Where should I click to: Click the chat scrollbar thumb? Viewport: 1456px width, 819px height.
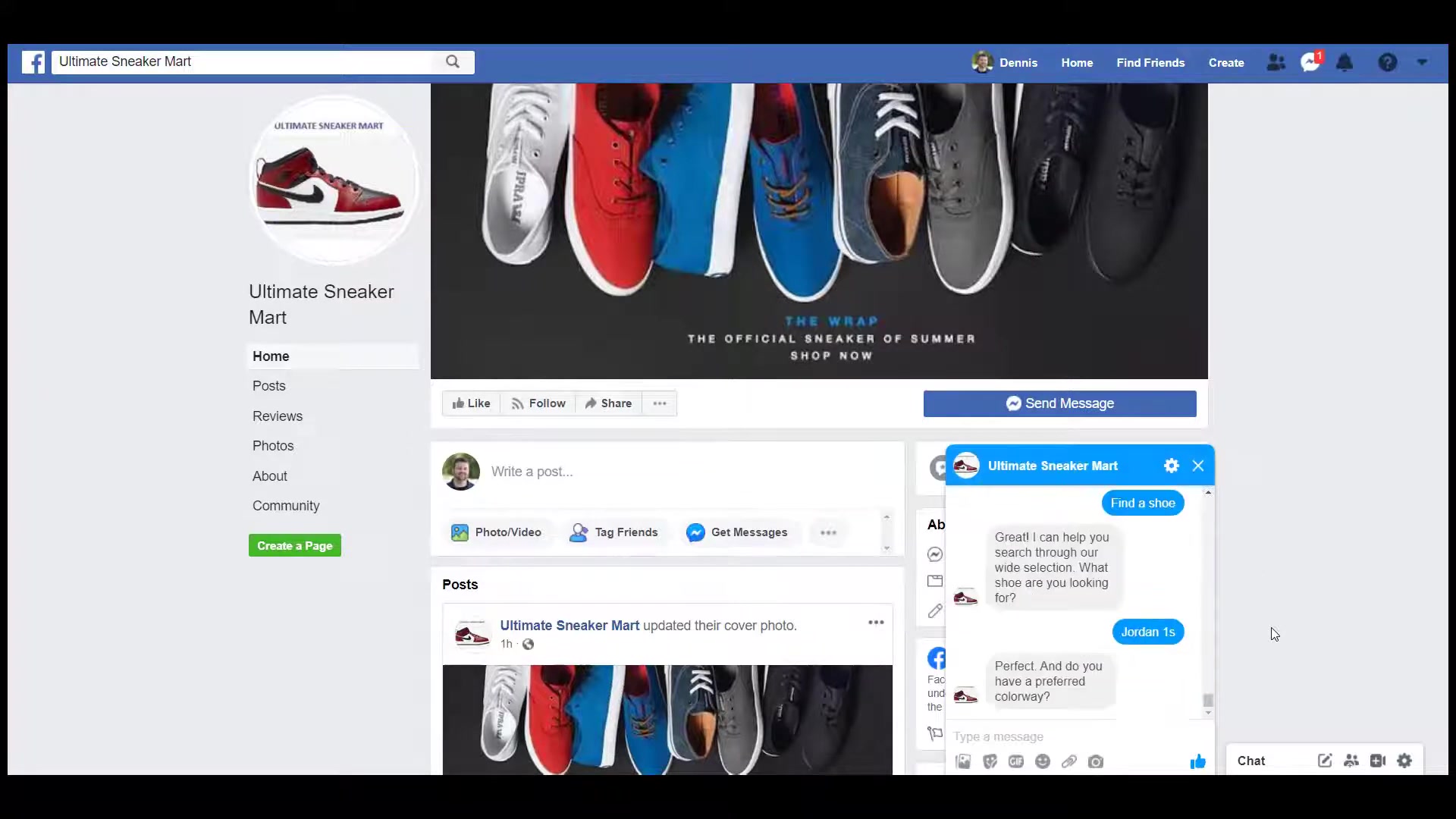[x=1208, y=700]
